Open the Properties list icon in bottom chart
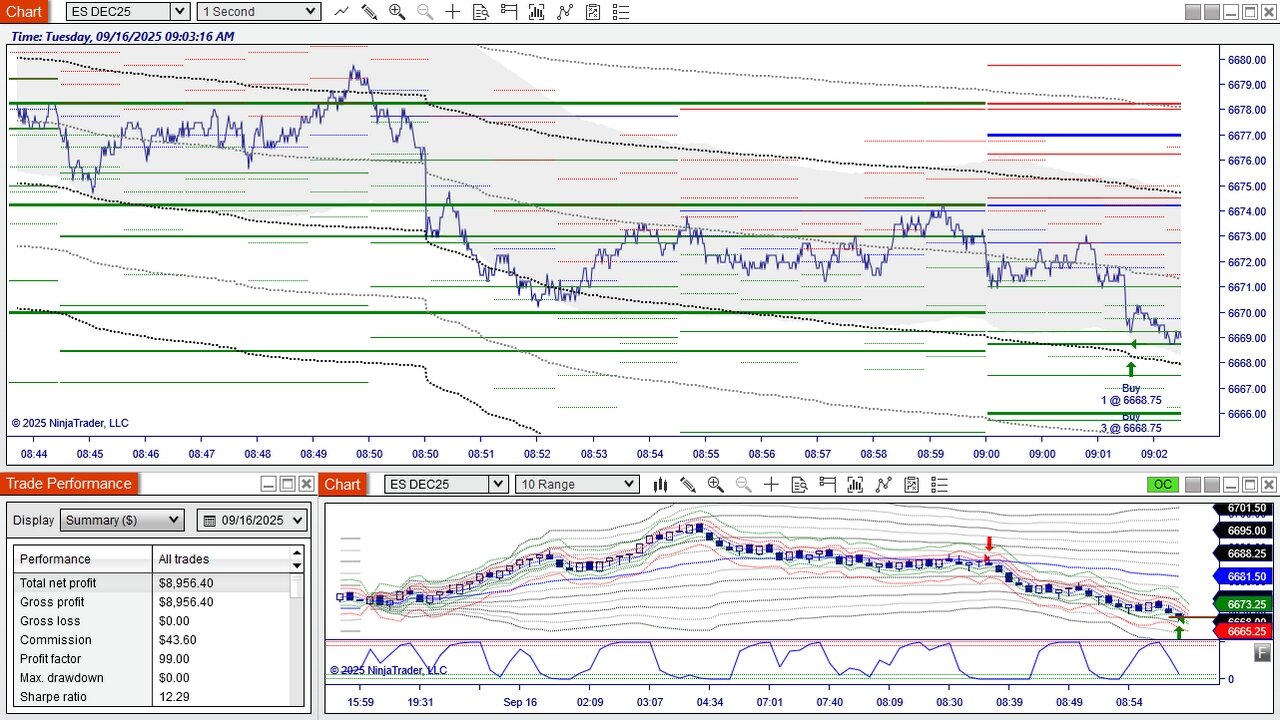 [939, 485]
